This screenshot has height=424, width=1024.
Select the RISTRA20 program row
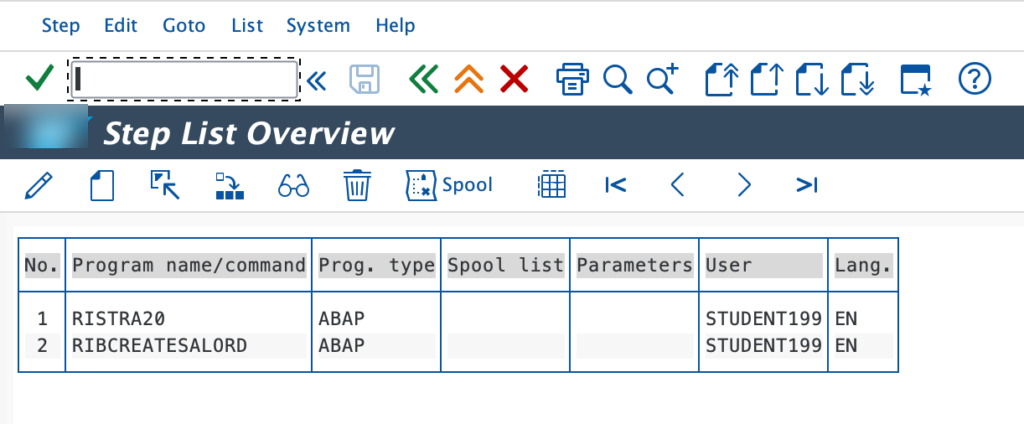458,319
